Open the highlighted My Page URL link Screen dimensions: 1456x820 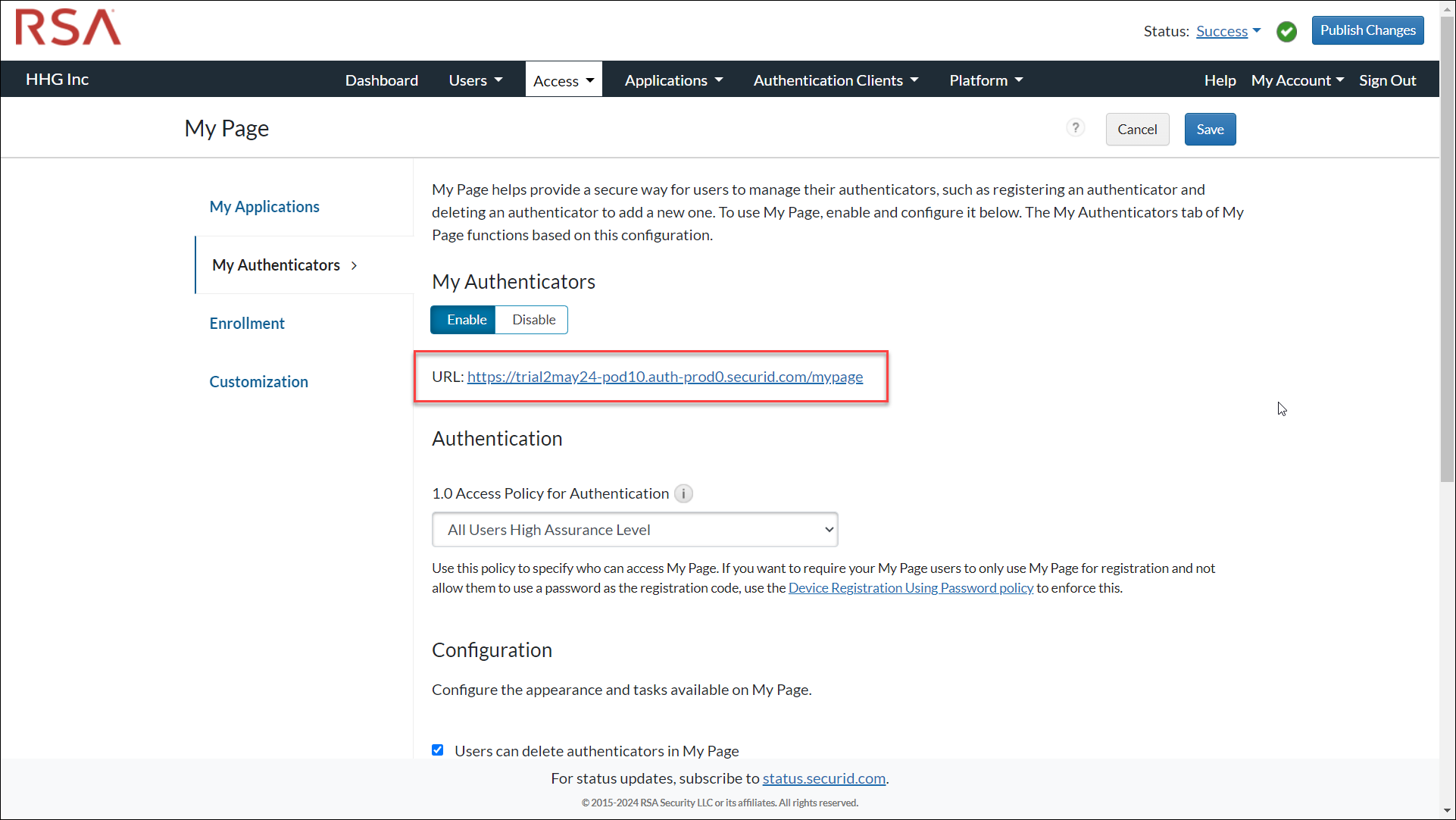[x=664, y=377]
